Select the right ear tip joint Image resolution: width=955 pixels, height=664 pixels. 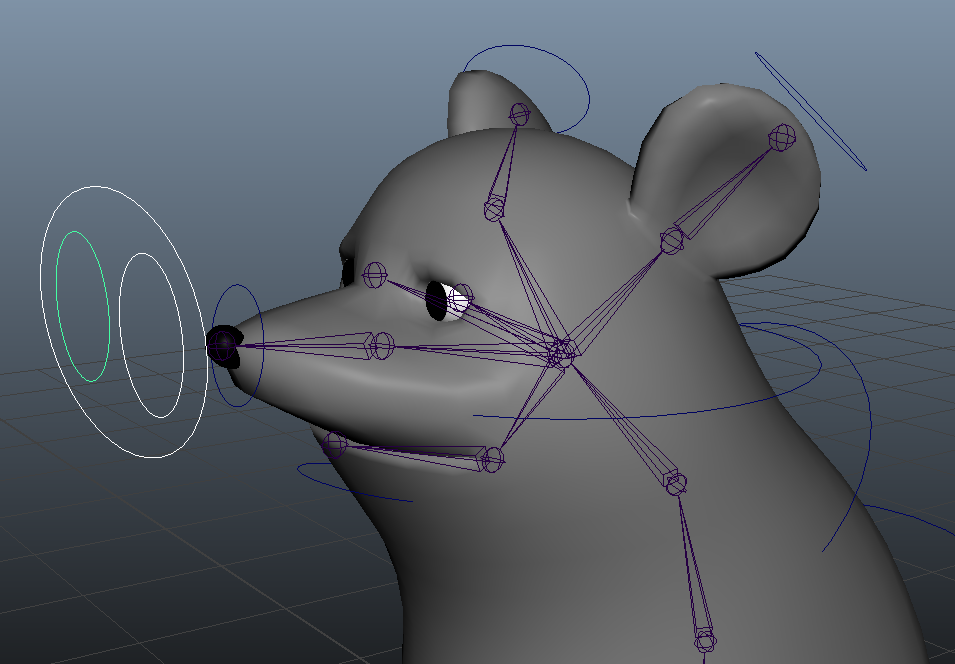[782, 136]
